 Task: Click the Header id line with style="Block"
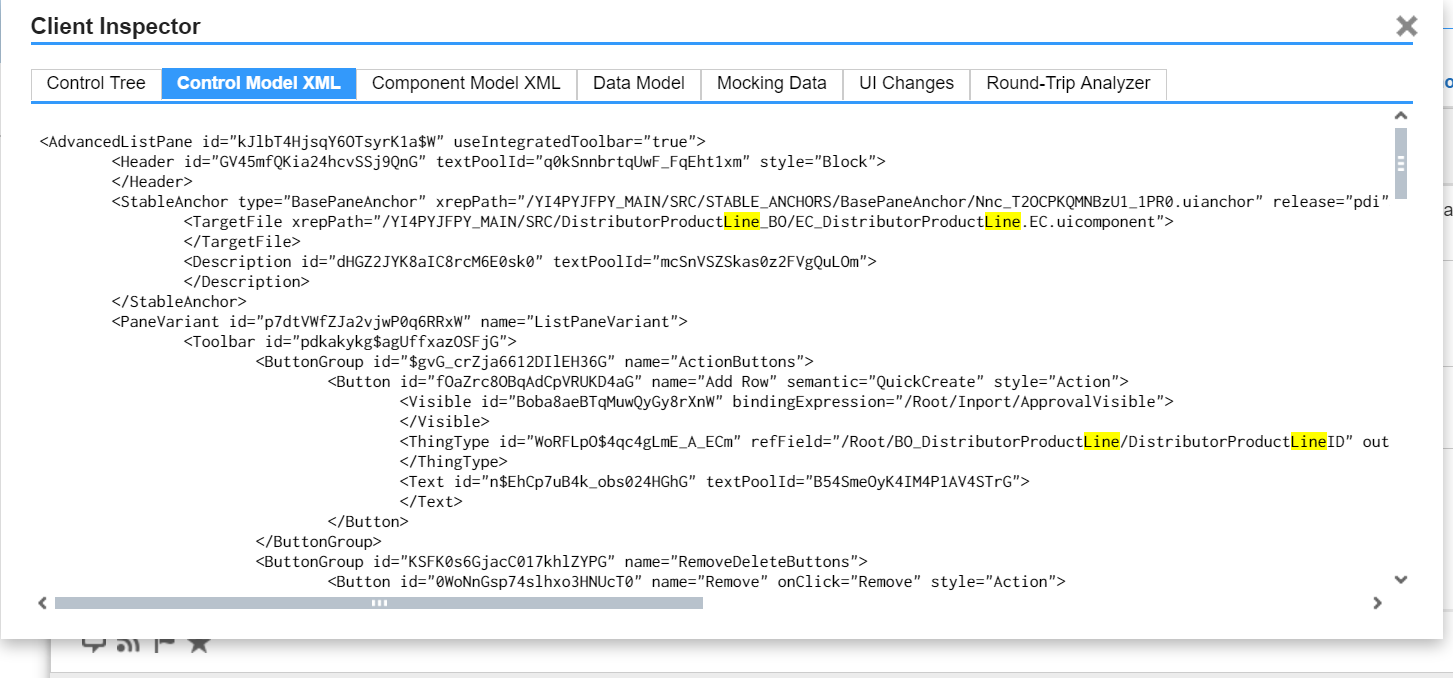coord(499,162)
